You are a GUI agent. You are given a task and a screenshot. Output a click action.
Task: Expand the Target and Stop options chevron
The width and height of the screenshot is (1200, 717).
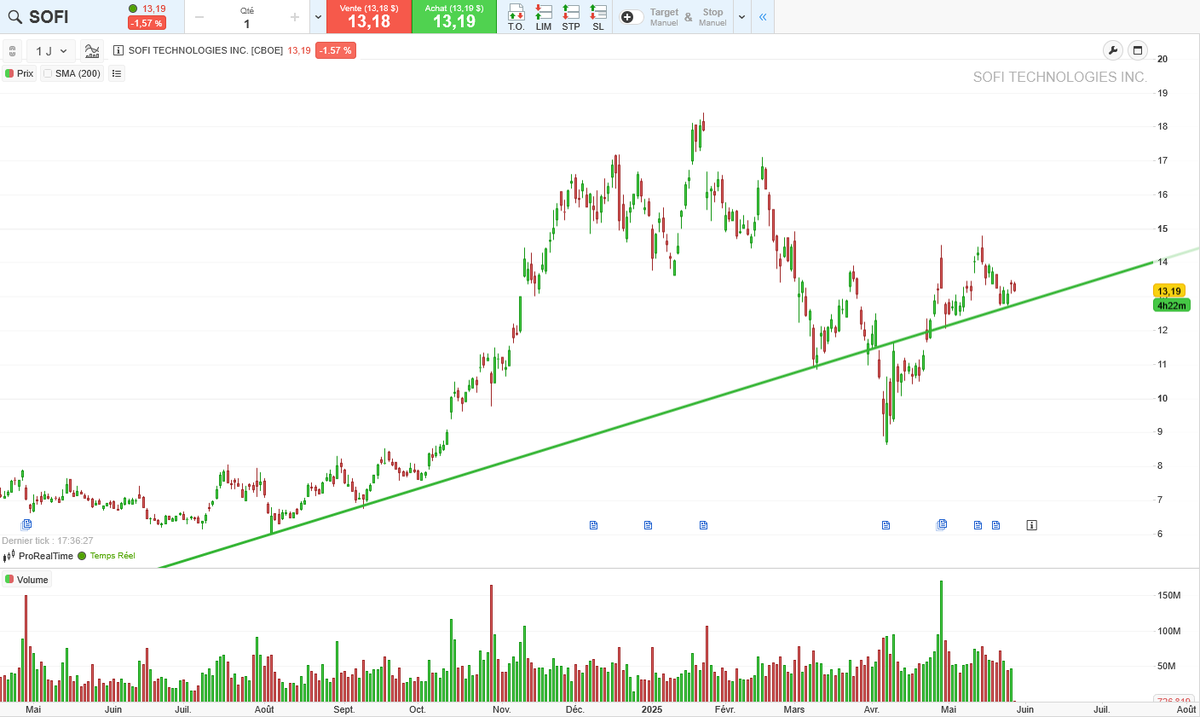point(742,17)
